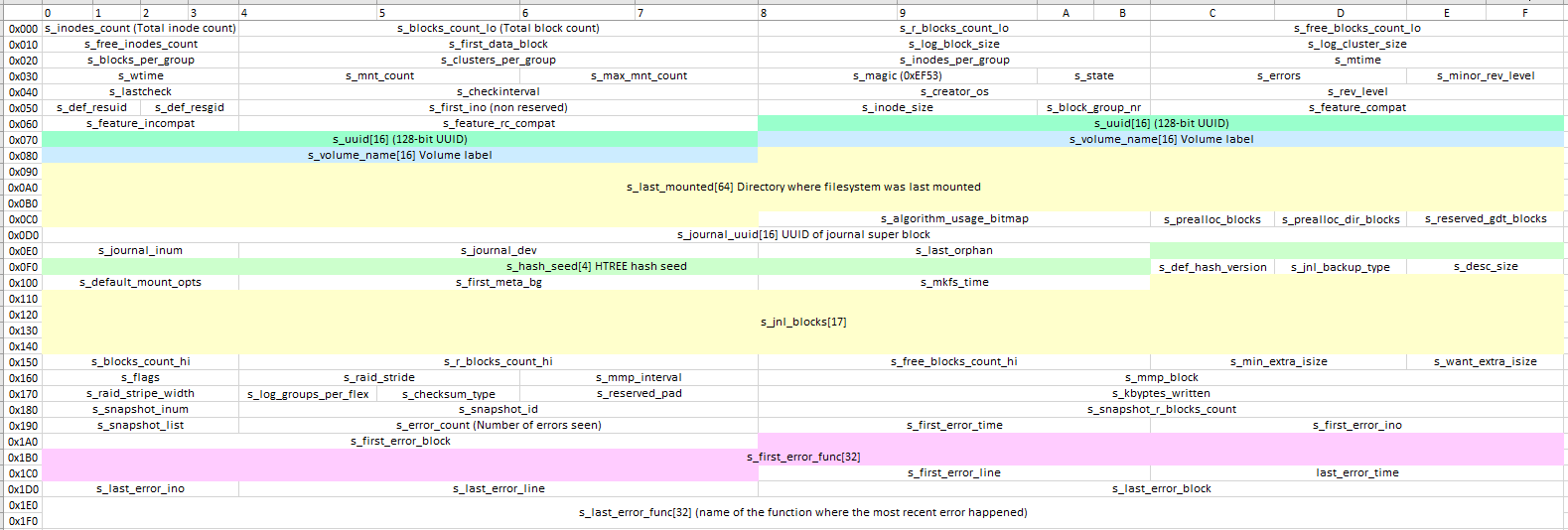Image resolution: width=1568 pixels, height=530 pixels.
Task: Select the s_inodes_per_group cell
Action: (954, 60)
